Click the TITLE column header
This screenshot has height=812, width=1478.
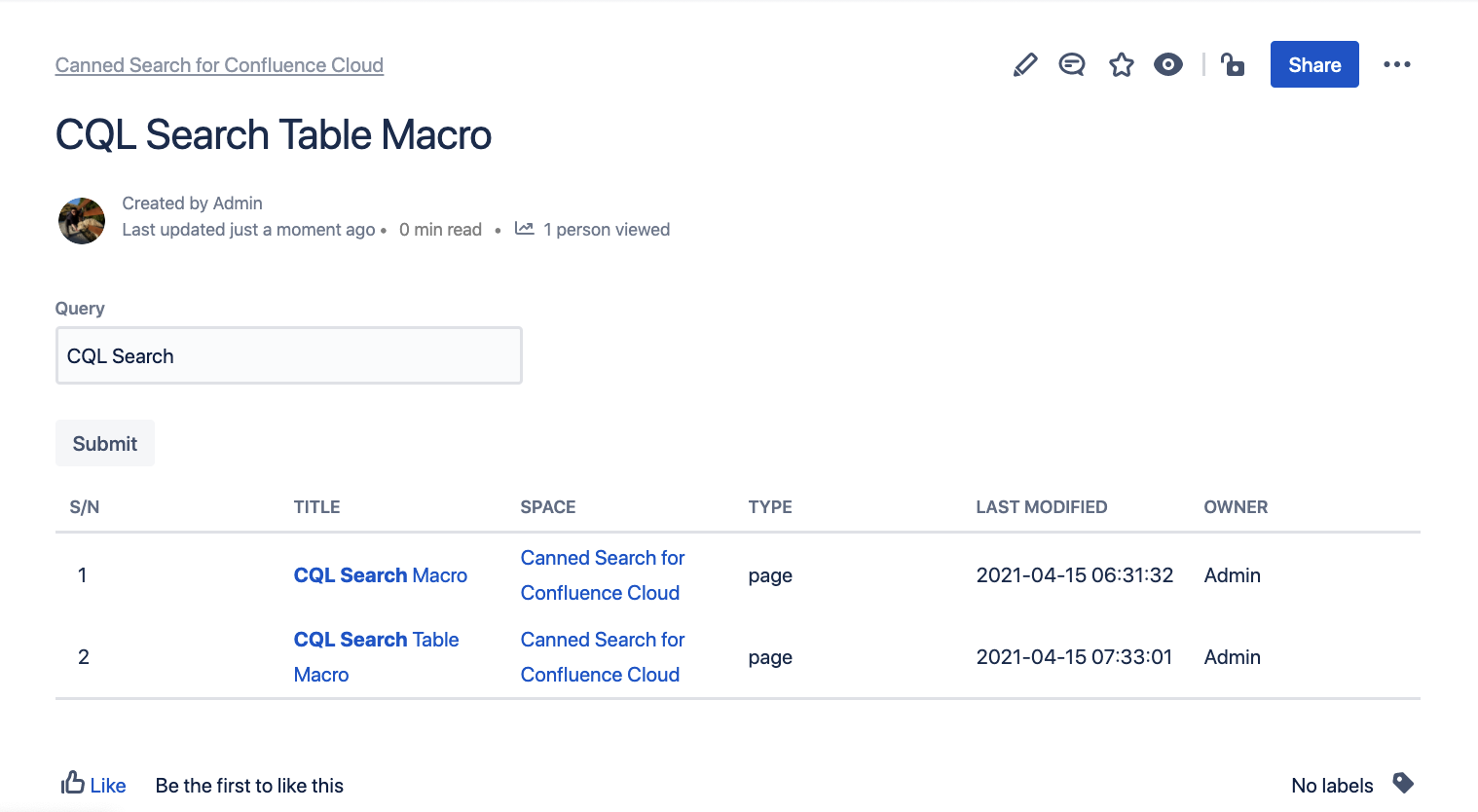[316, 507]
